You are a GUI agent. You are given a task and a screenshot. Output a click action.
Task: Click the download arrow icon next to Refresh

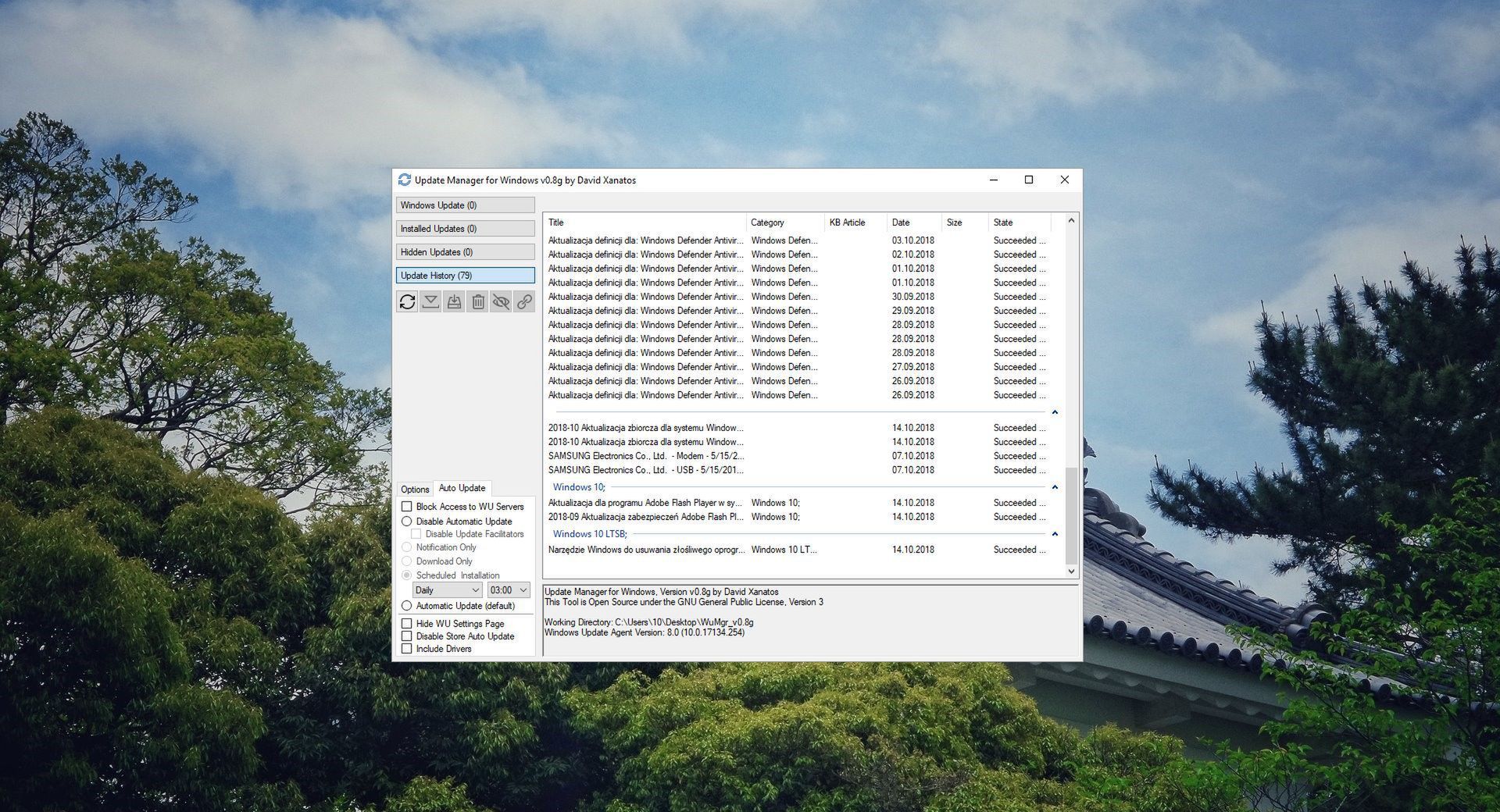(x=430, y=301)
